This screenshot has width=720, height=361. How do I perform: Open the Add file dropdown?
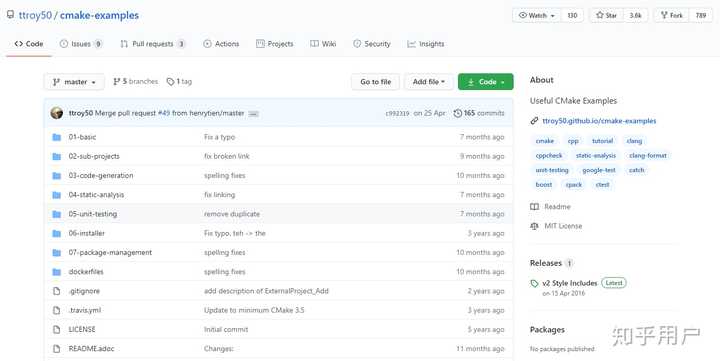[x=429, y=82]
